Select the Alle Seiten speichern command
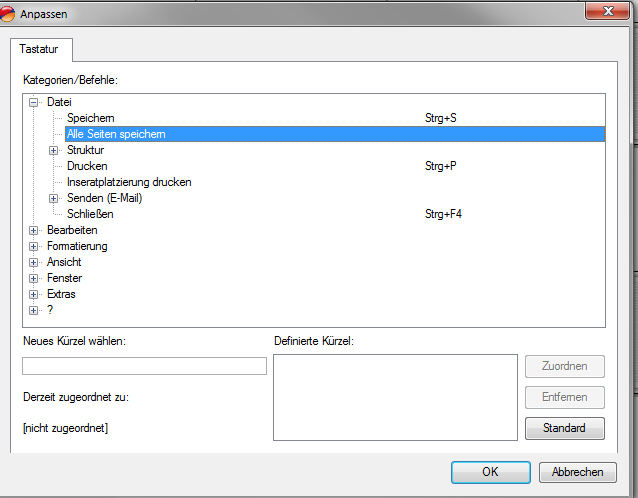The height and width of the screenshot is (498, 638). (x=116, y=134)
